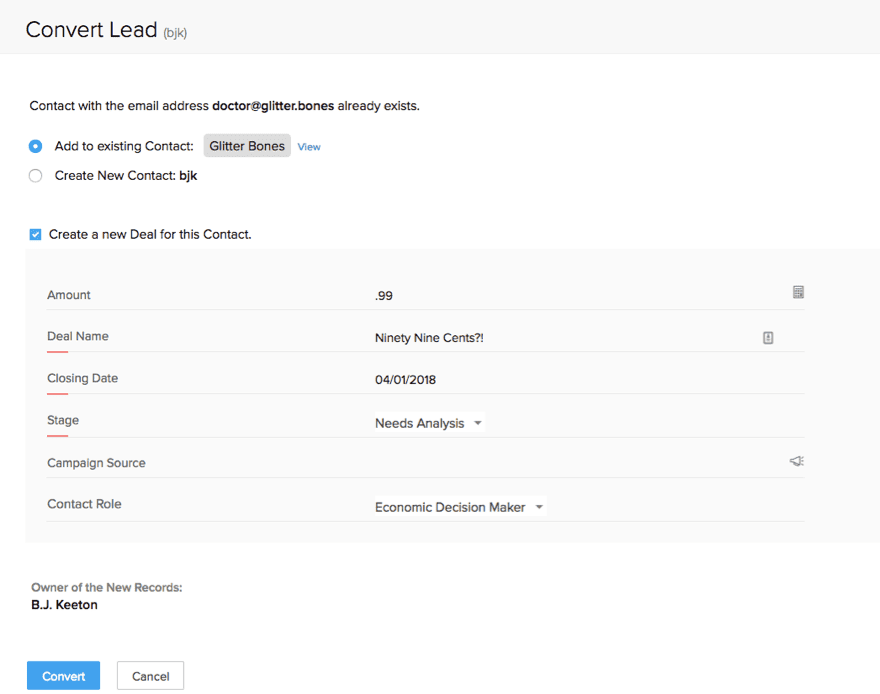Open the Campaign Source megaphone lookup icon
The height and width of the screenshot is (694, 880).
point(795,461)
